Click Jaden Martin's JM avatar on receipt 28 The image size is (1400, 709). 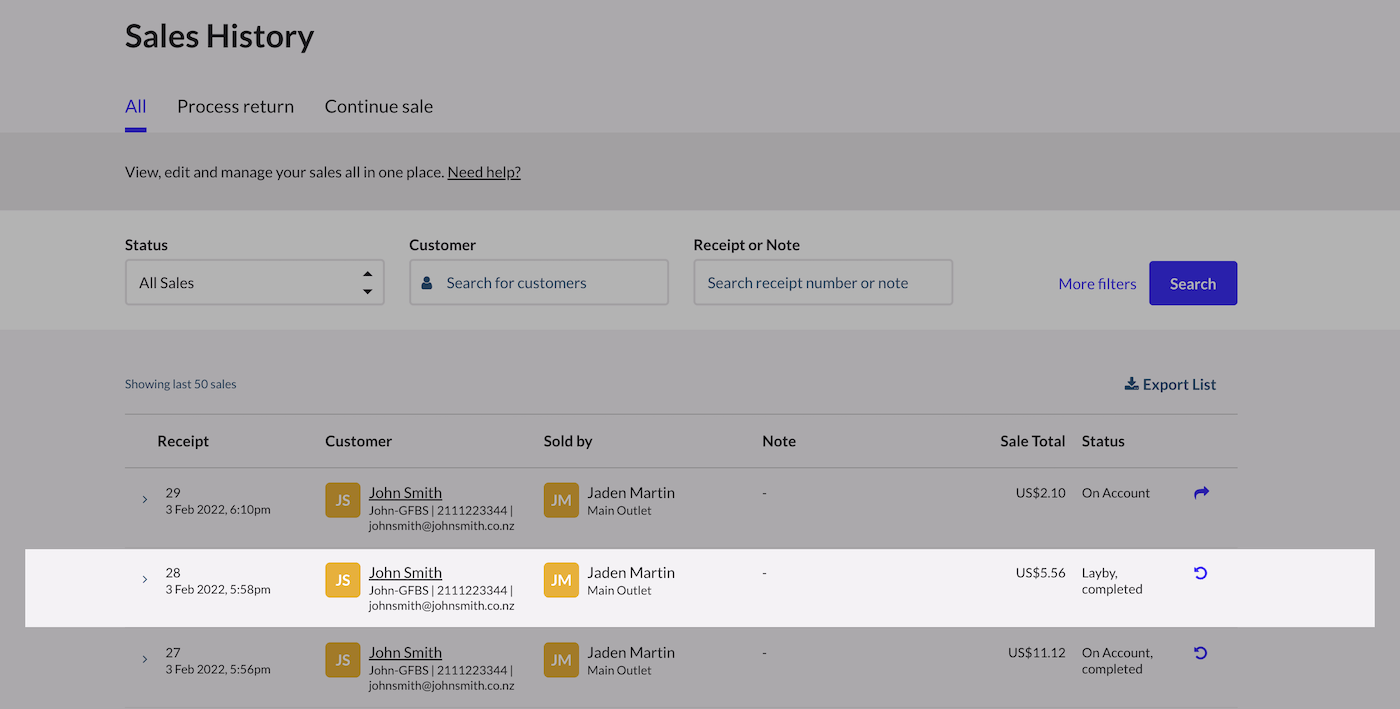click(561, 579)
